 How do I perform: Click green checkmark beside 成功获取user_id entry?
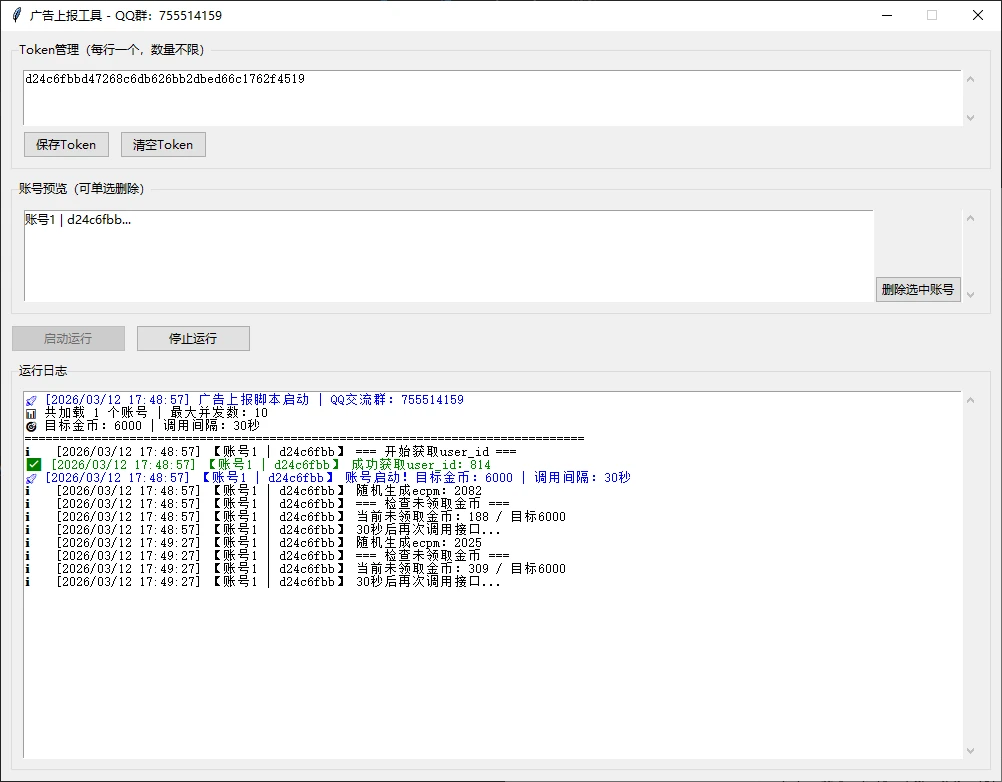[33, 465]
